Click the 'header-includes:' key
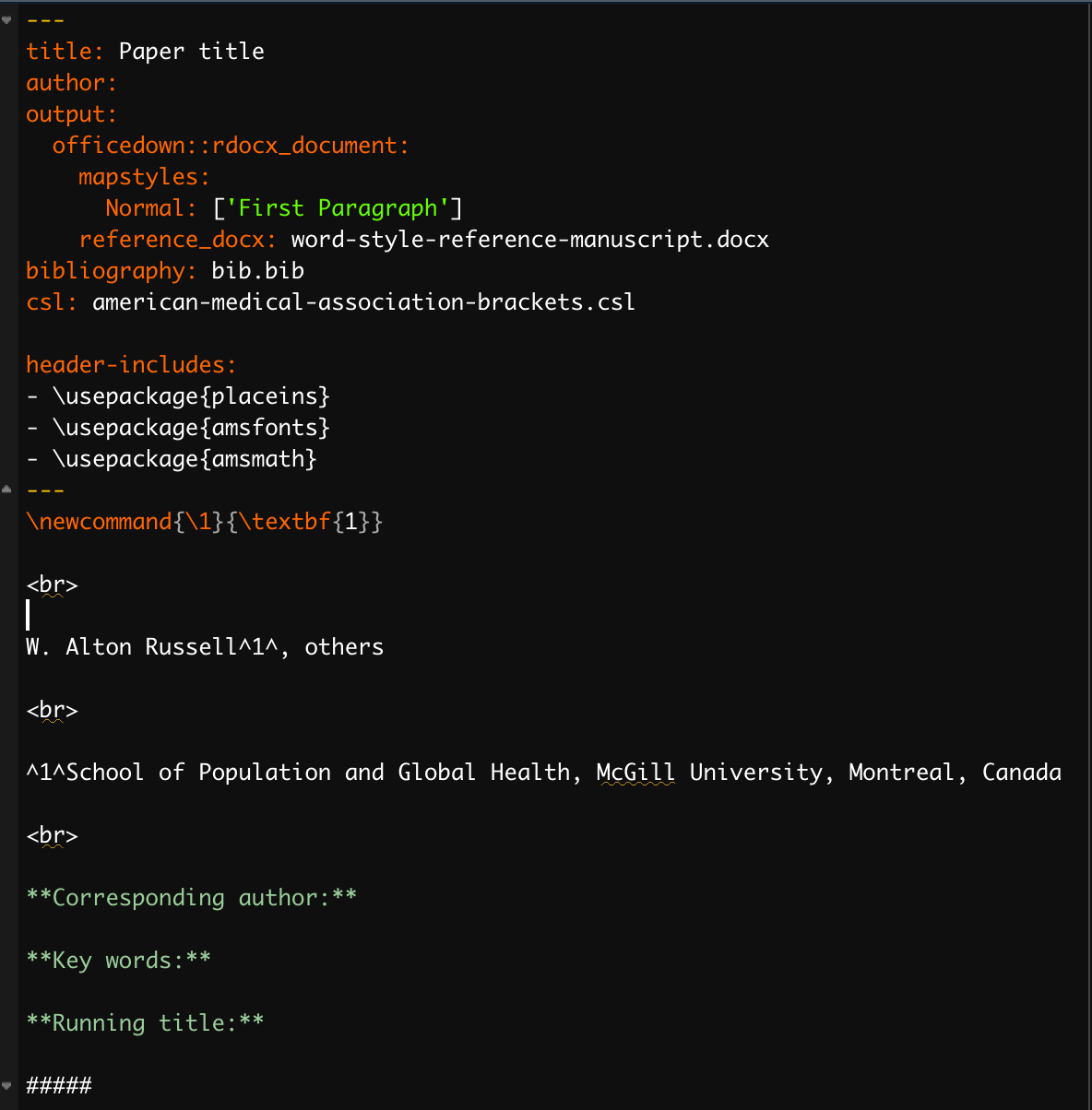Screen dimensions: 1092x1110 [131, 365]
